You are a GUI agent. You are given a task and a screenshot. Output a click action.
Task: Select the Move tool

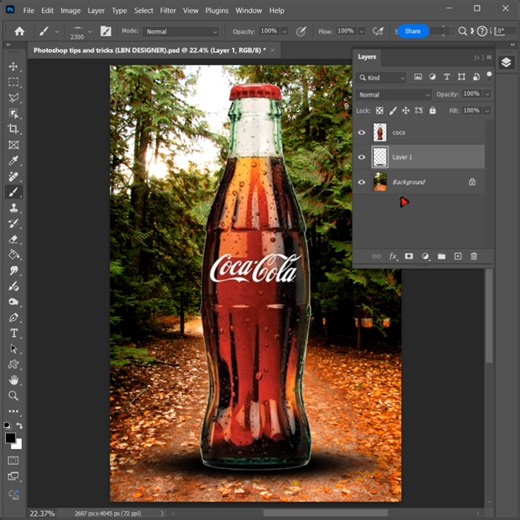13,66
